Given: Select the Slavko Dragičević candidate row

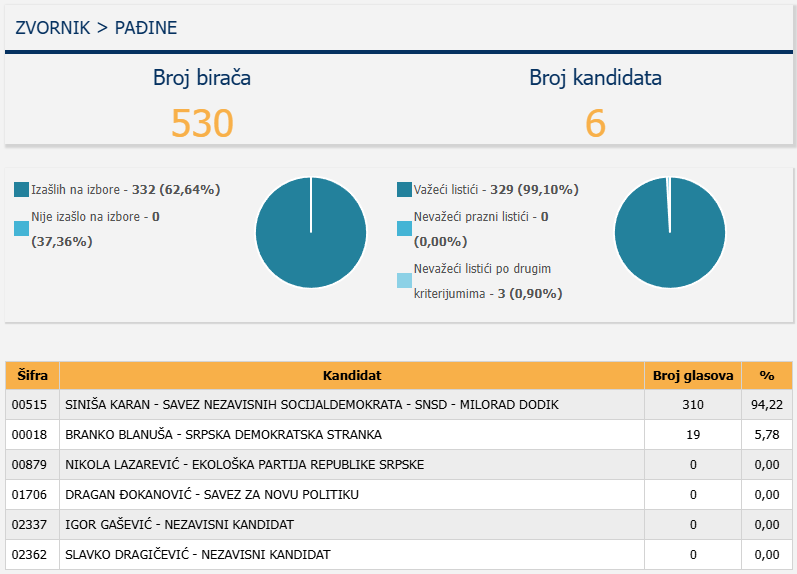Looking at the screenshot, I should point(197,555).
